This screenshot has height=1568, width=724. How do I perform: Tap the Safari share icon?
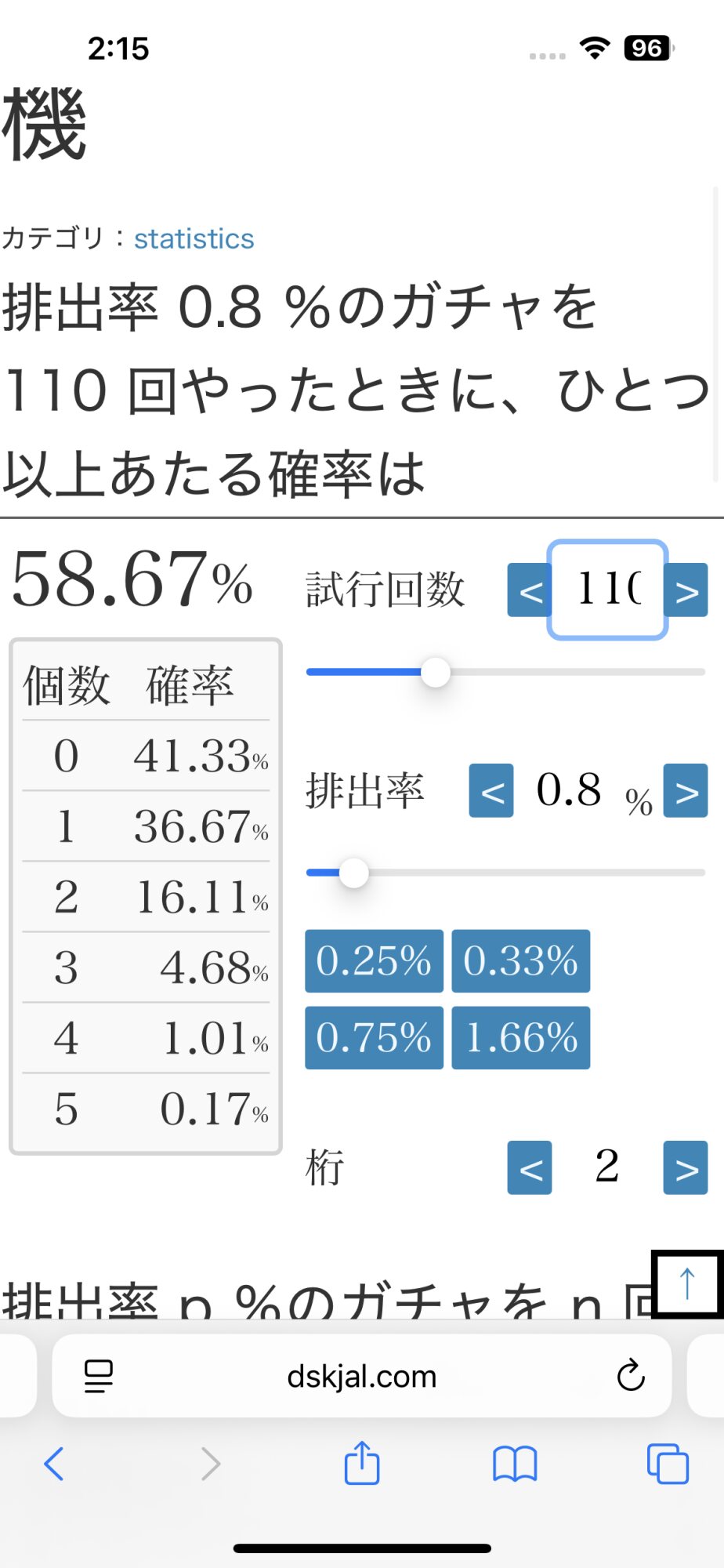tap(362, 1463)
